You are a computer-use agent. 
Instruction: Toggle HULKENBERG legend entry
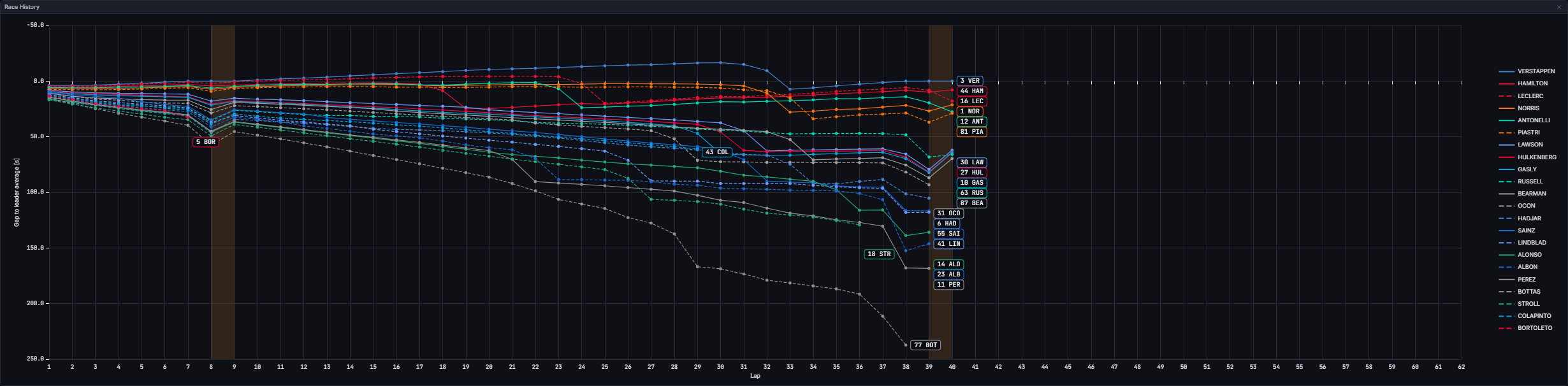(1527, 157)
